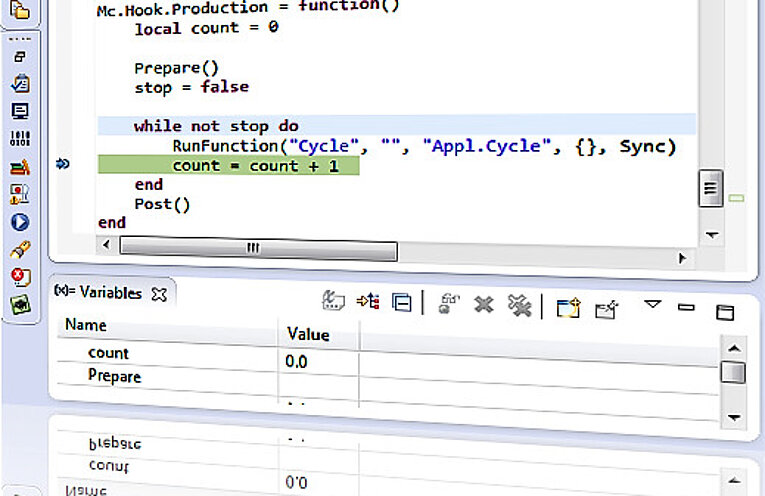765x496 pixels.
Task: Click the Collapse All icon in Variables
Action: pos(402,302)
